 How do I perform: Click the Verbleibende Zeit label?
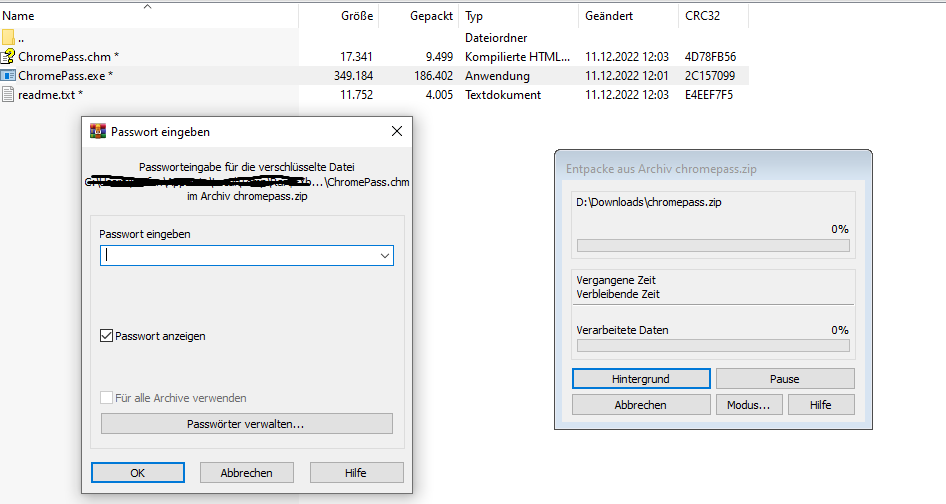(618, 294)
